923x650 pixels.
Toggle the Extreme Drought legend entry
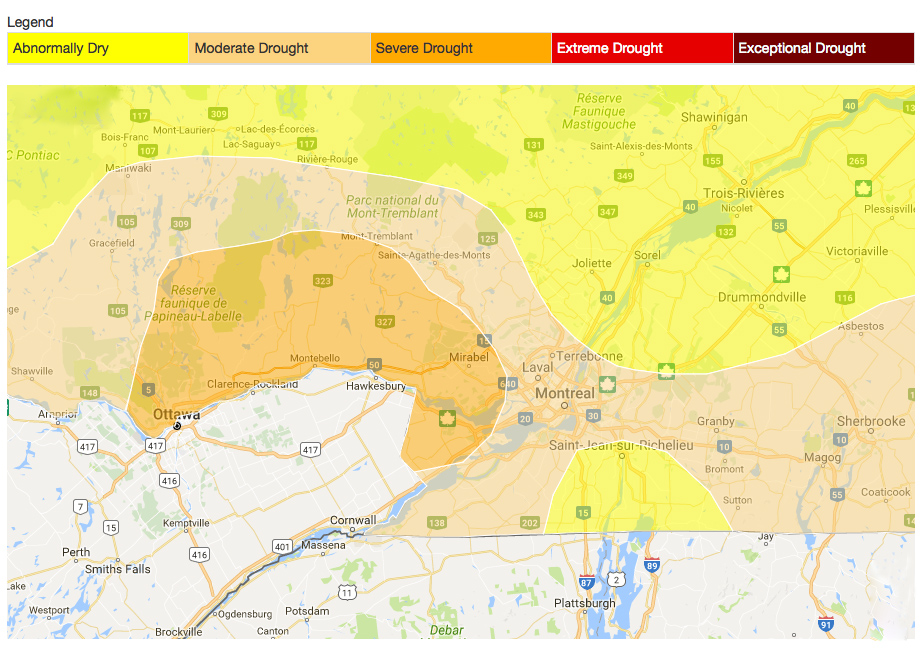(642, 48)
